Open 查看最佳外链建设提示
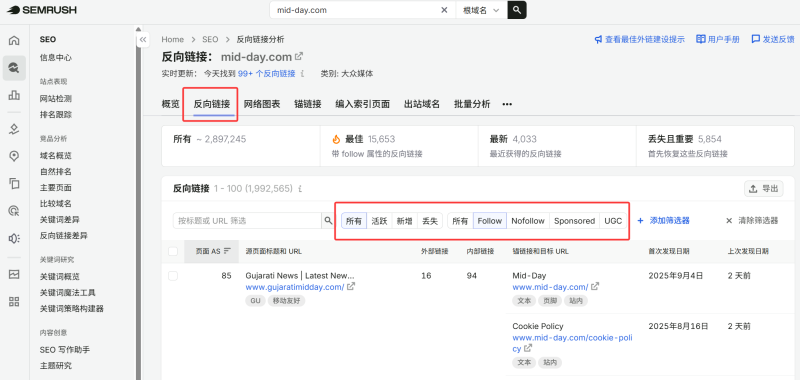Screen dimensions: 800x380 pyautogui.click(x=640, y=39)
